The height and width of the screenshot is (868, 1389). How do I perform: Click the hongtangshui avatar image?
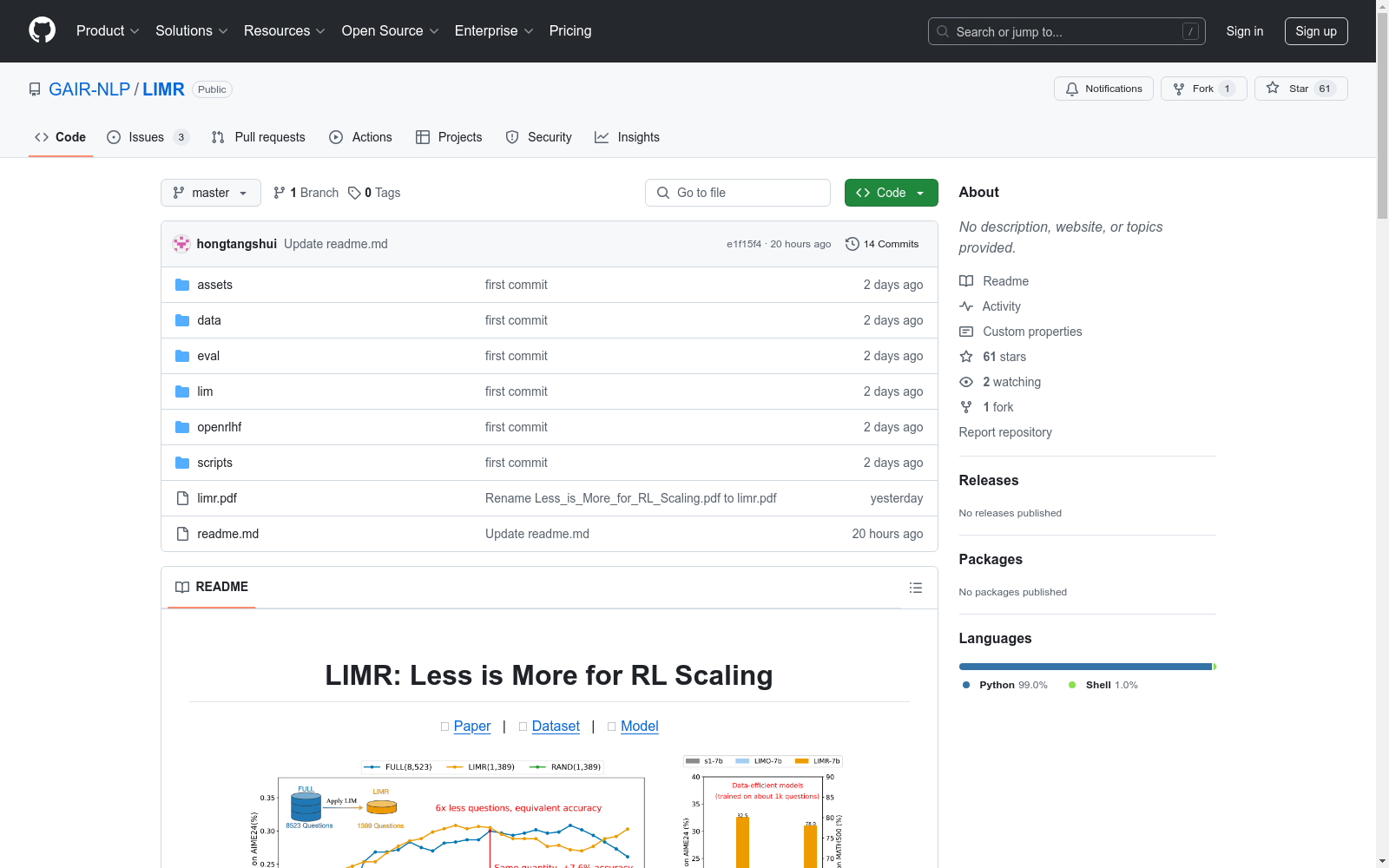(x=181, y=244)
